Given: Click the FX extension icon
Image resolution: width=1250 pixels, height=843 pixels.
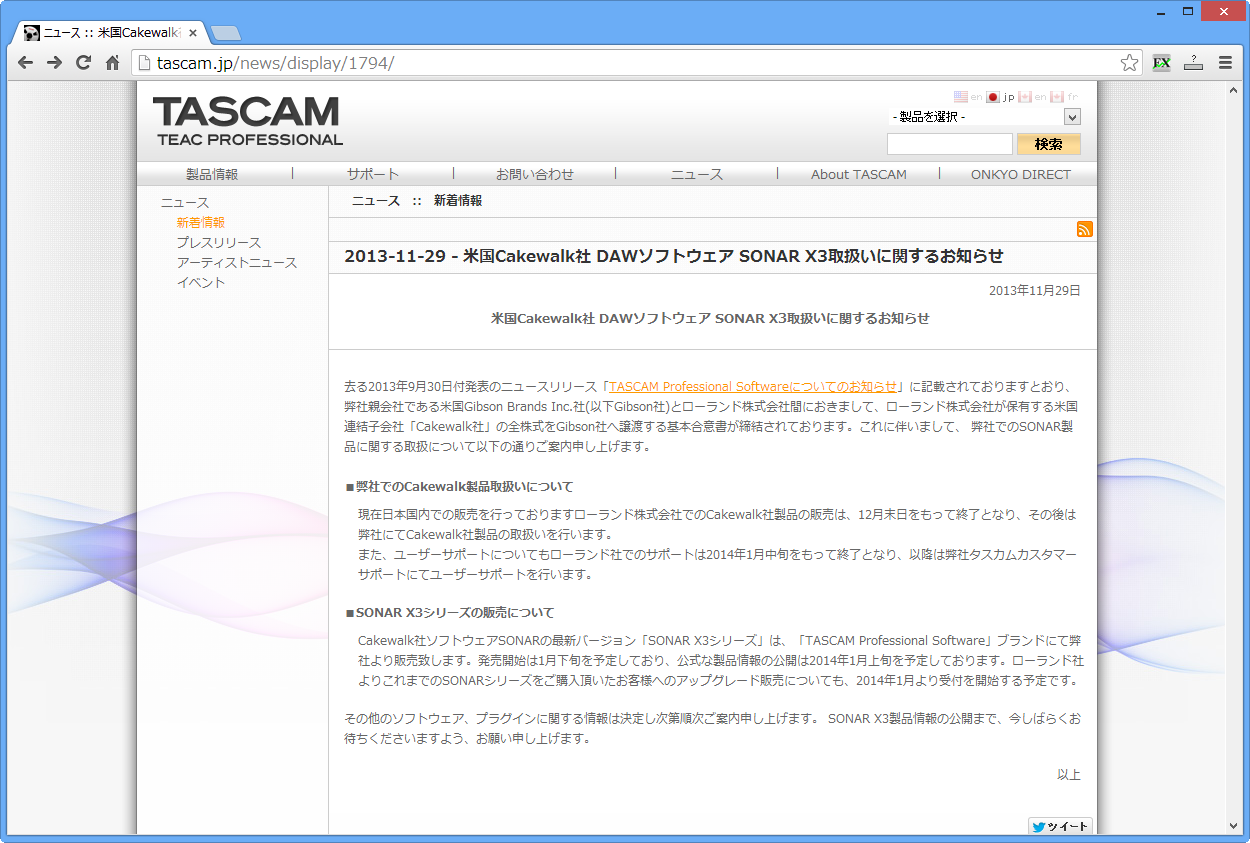Looking at the screenshot, I should click(1161, 63).
